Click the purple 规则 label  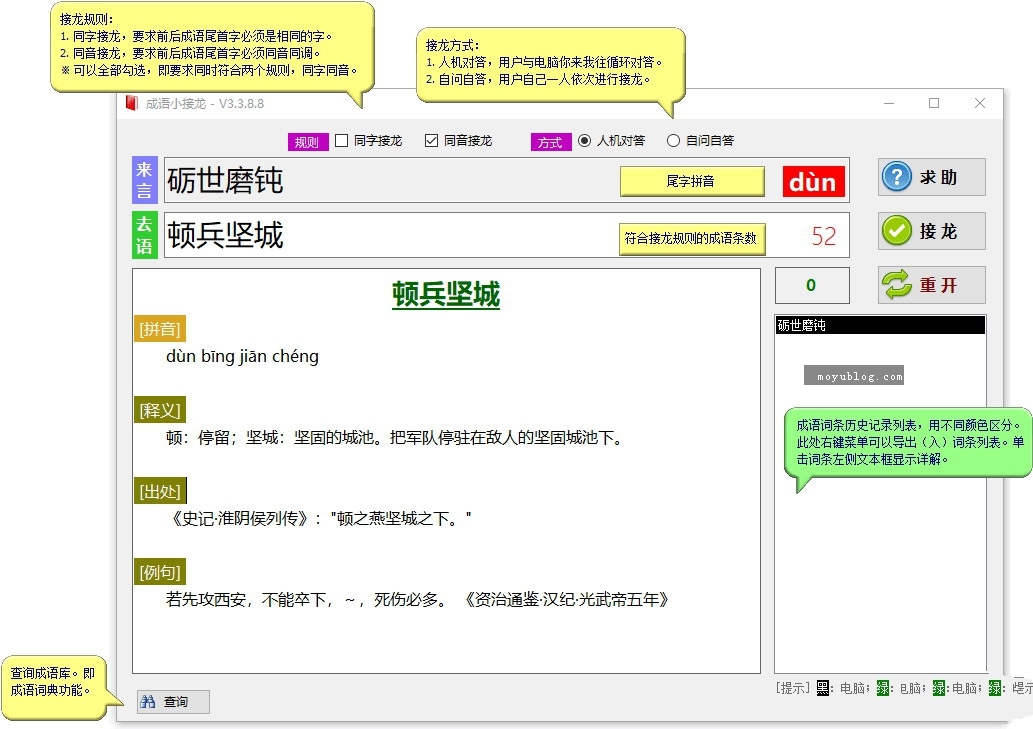point(307,142)
